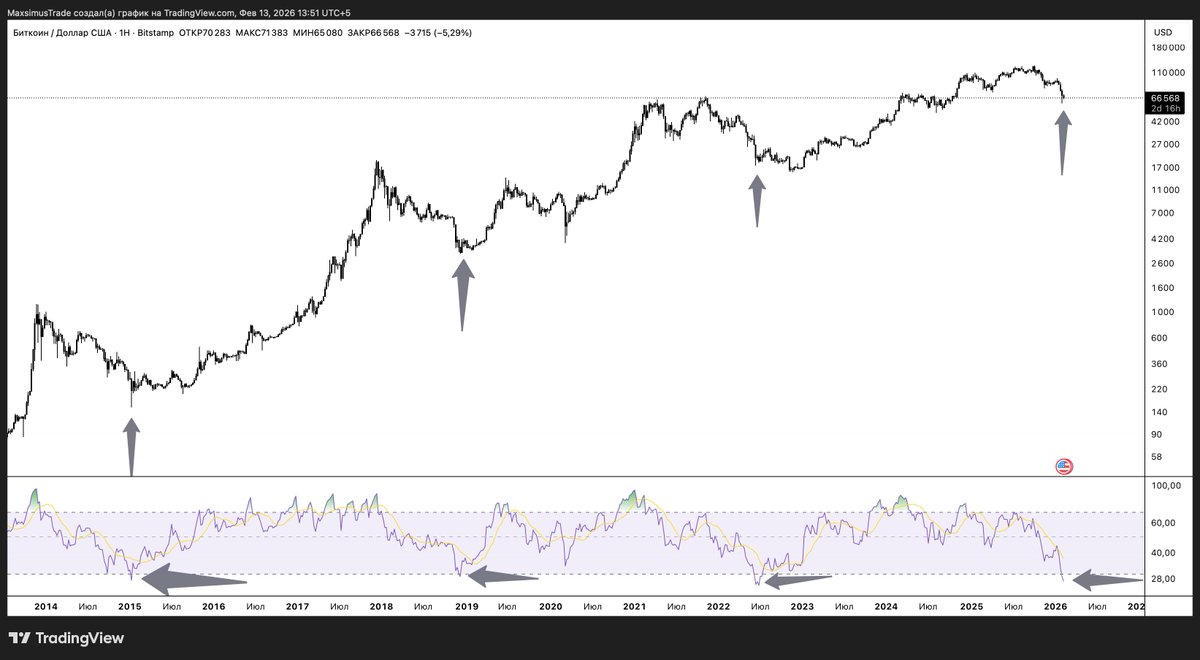Click the current price label 66 568

1164,98
